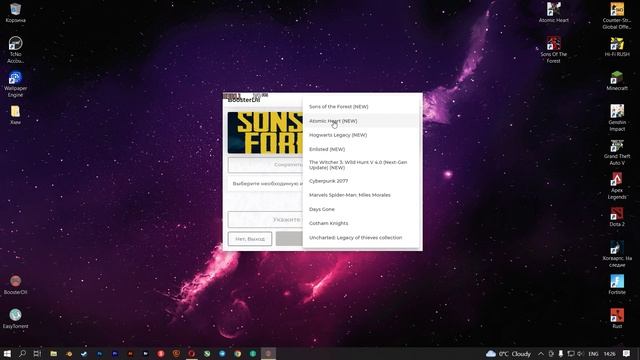
Task: Open the 'Выберите необходимую игру' game dropdown
Action: [x=265, y=184]
